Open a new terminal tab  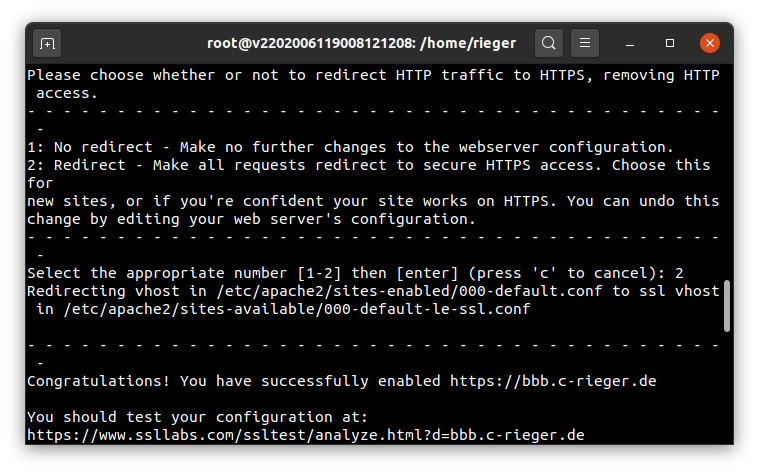pyautogui.click(x=47, y=44)
